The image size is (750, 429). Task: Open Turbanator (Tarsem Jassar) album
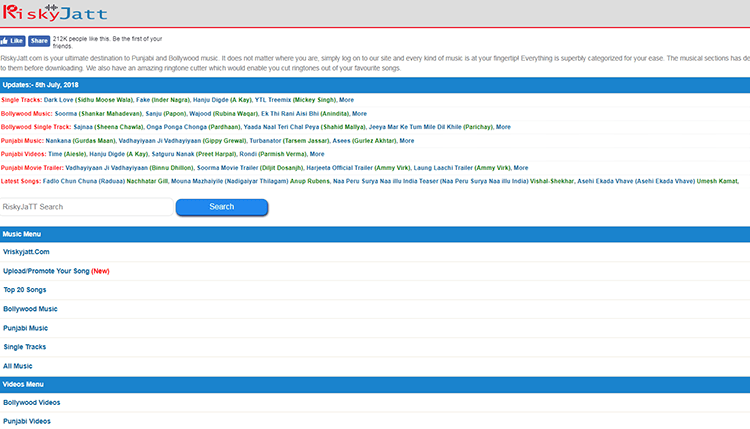point(289,141)
